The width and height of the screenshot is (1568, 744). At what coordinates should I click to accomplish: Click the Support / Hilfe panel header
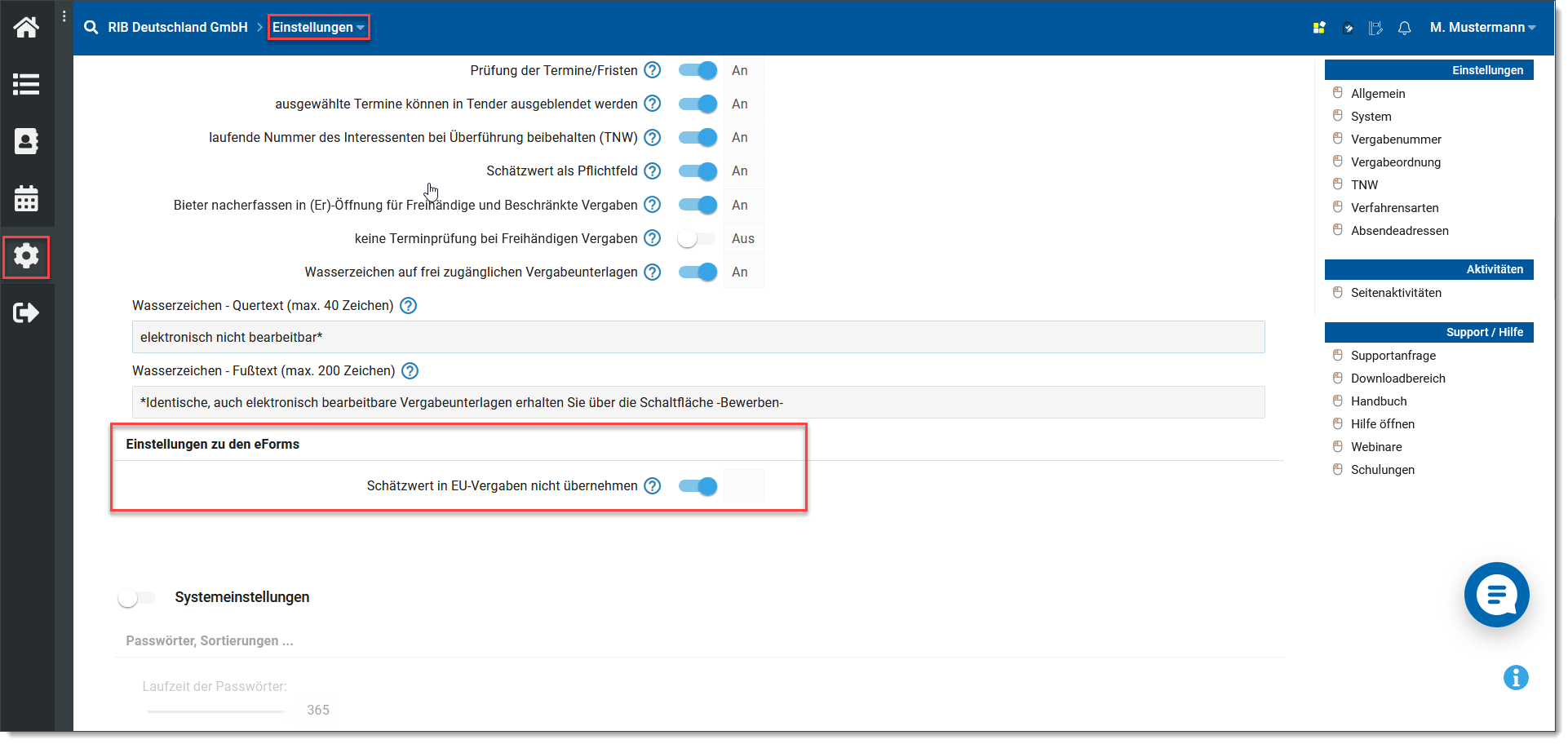(1429, 332)
